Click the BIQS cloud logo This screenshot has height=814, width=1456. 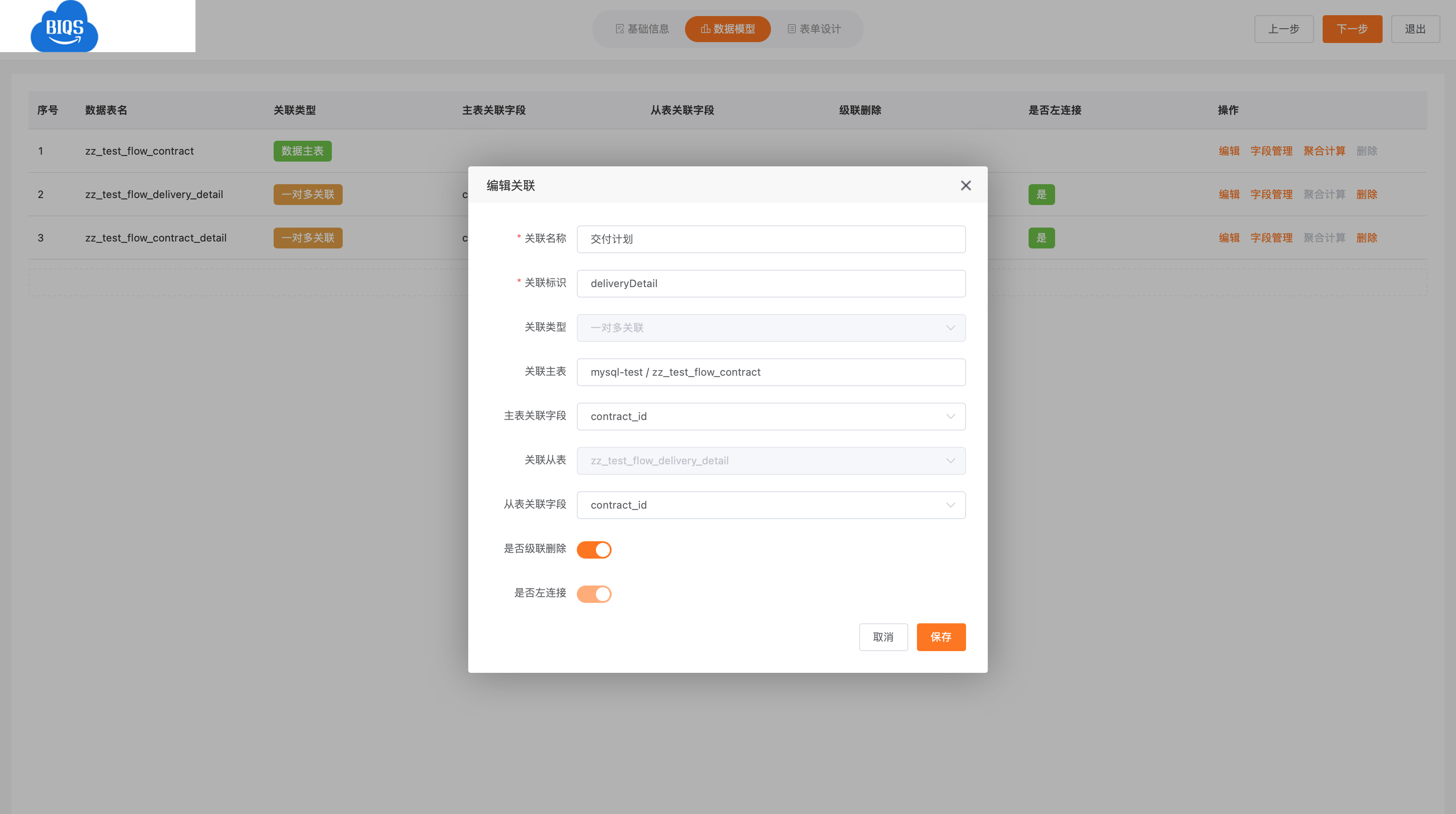pos(64,26)
